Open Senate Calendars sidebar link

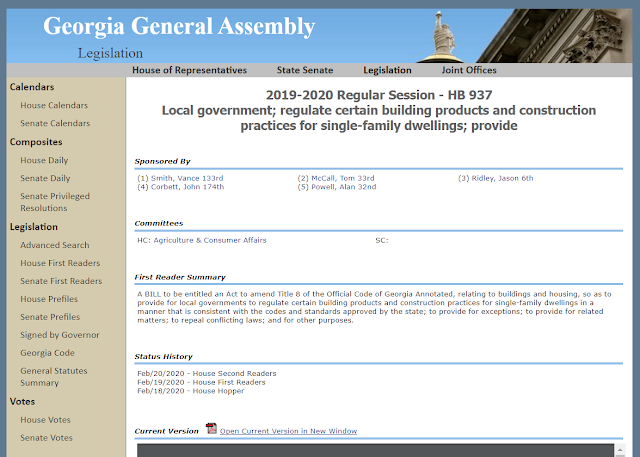[x=55, y=123]
